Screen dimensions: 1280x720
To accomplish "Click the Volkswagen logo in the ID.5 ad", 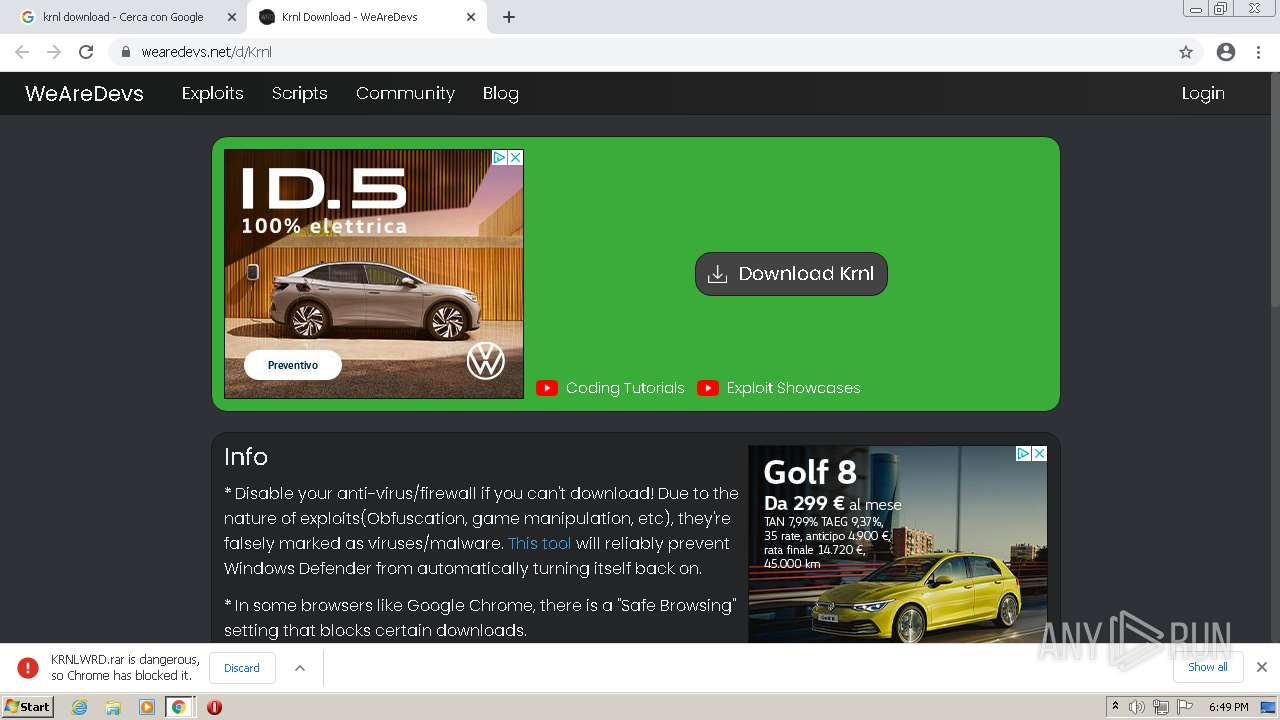I will 486,360.
